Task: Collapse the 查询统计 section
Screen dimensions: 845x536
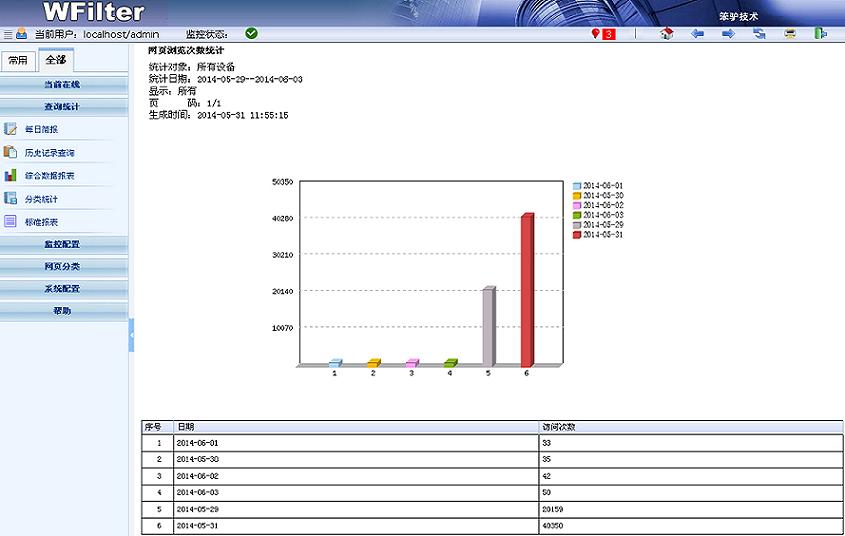Action: click(x=63, y=106)
